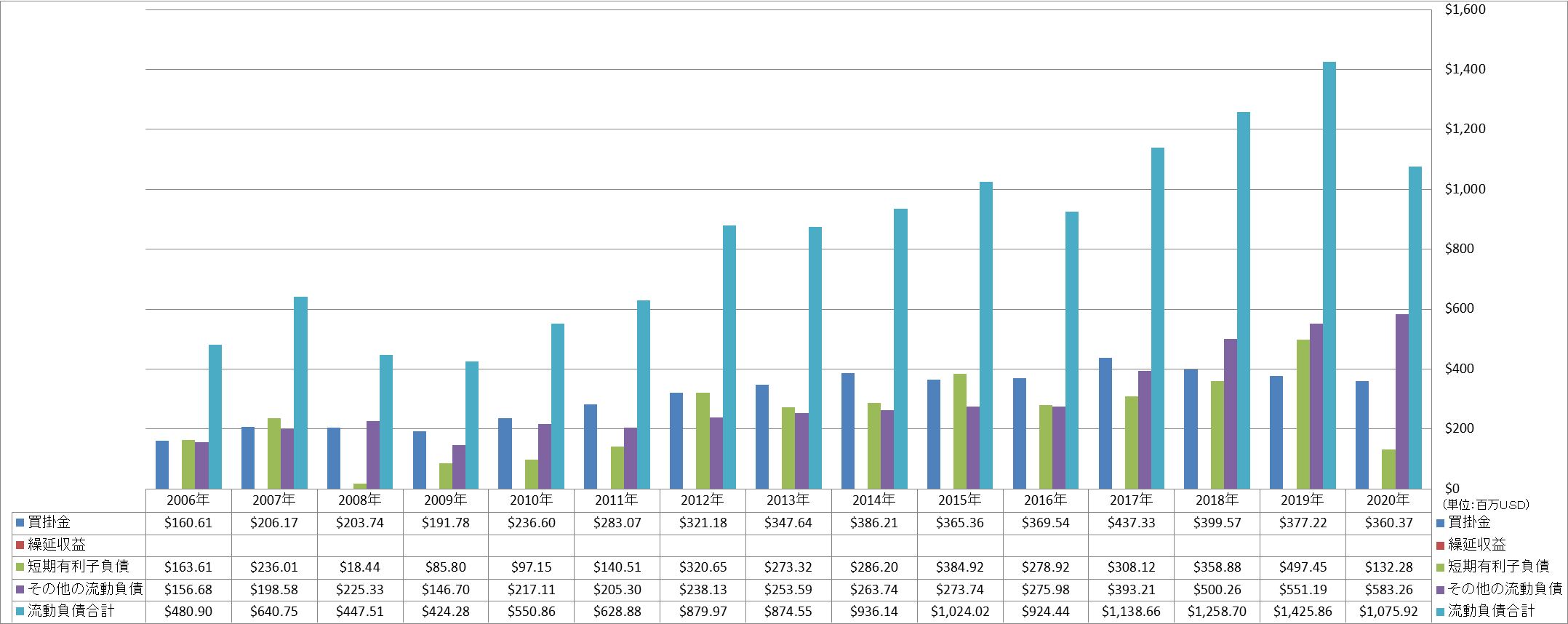1568x624 pixels.
Task: Click the $879.97 流動負債合計 cell for 2012
Action: tap(703, 612)
